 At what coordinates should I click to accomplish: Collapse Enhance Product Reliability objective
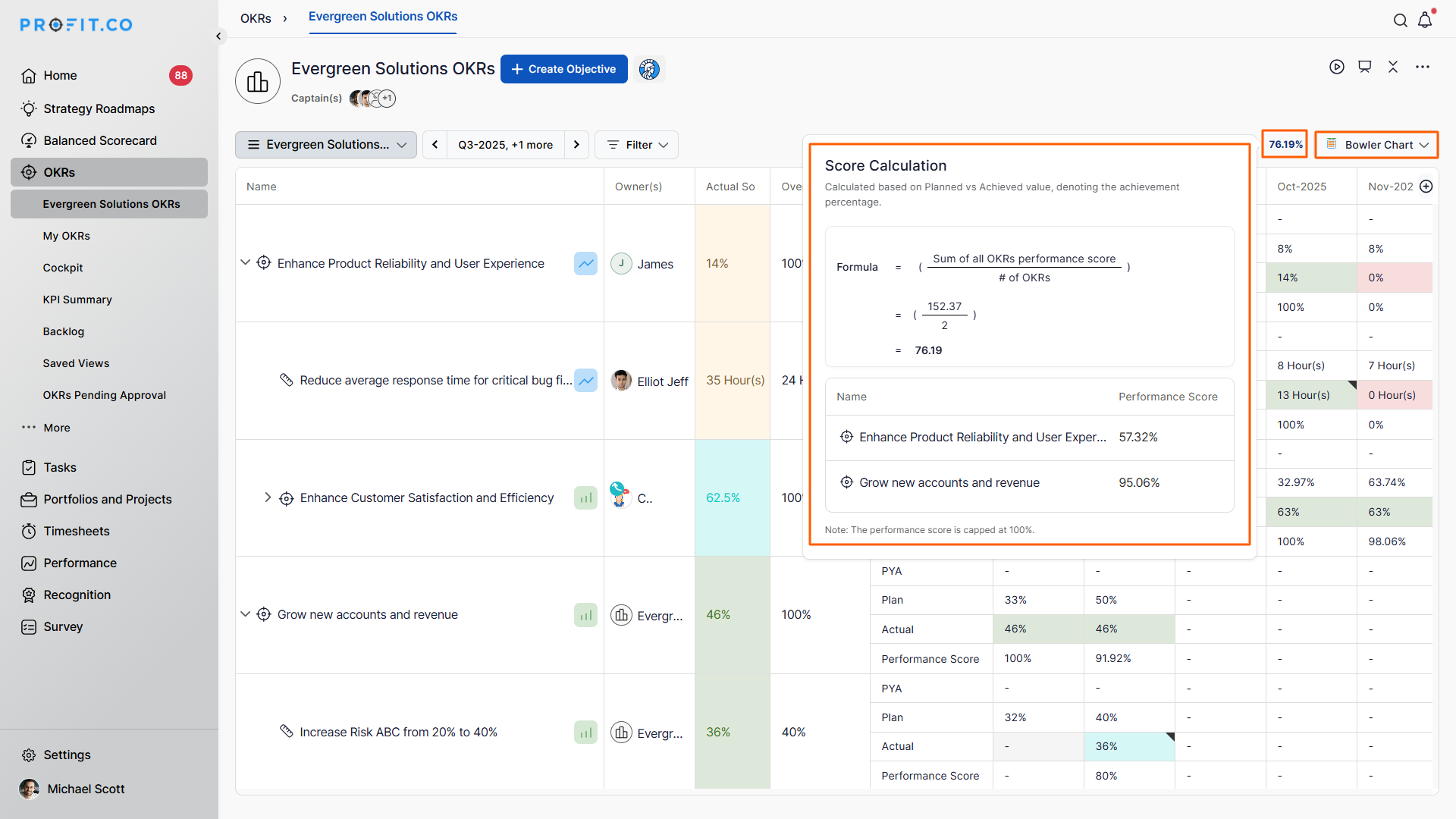(245, 262)
